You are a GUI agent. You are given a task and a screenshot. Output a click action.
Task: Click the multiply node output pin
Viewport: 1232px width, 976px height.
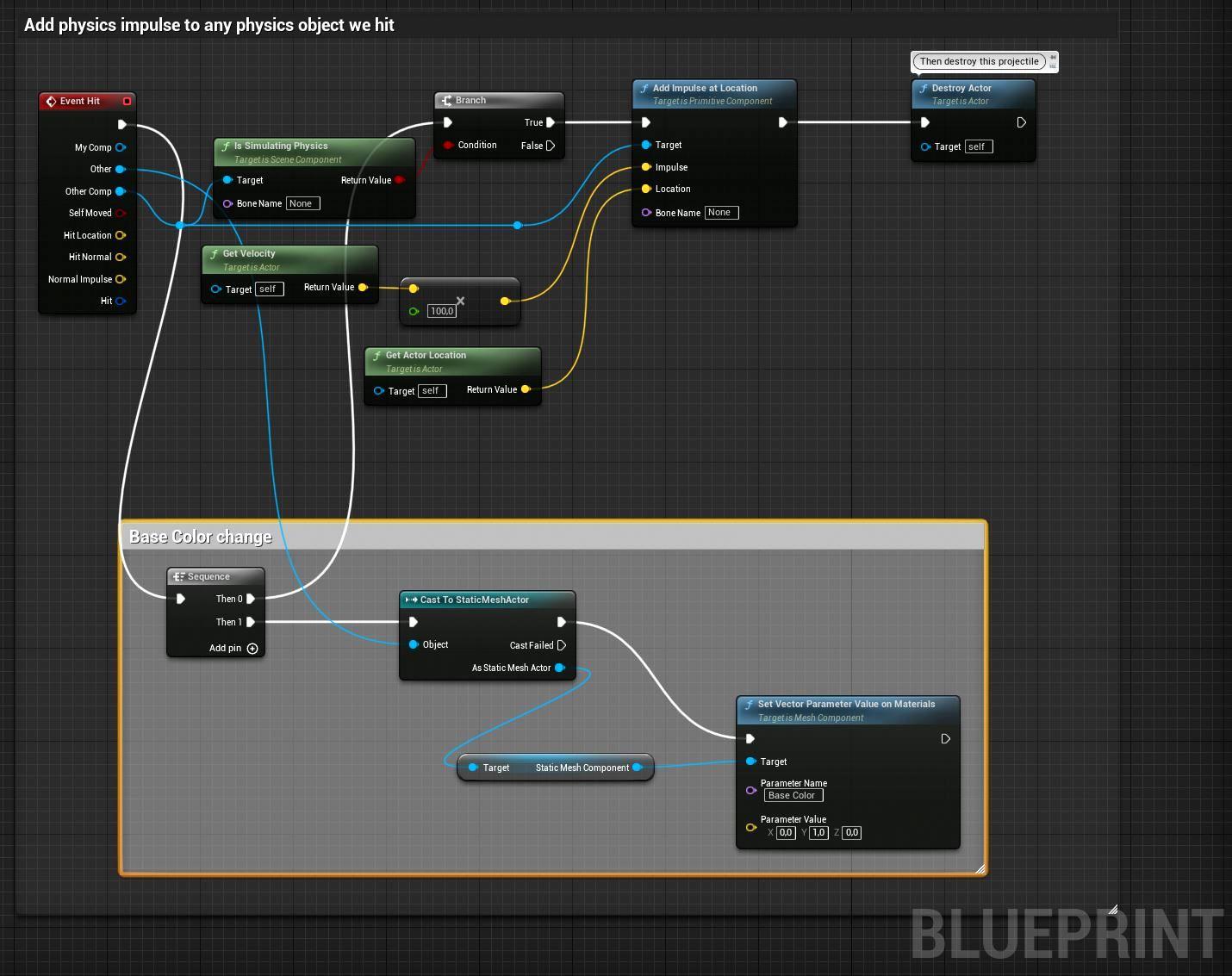click(x=505, y=301)
